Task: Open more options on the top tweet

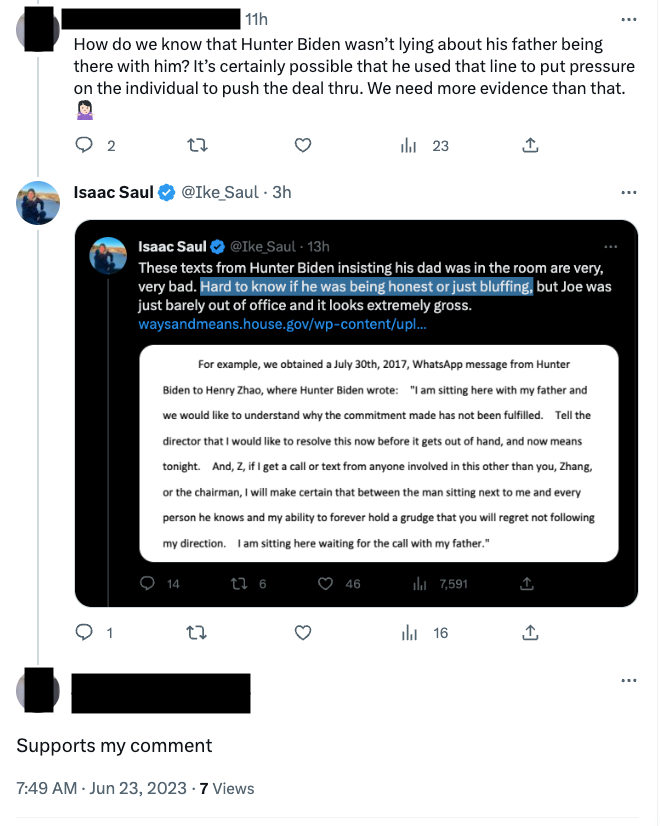Action: 628,20
